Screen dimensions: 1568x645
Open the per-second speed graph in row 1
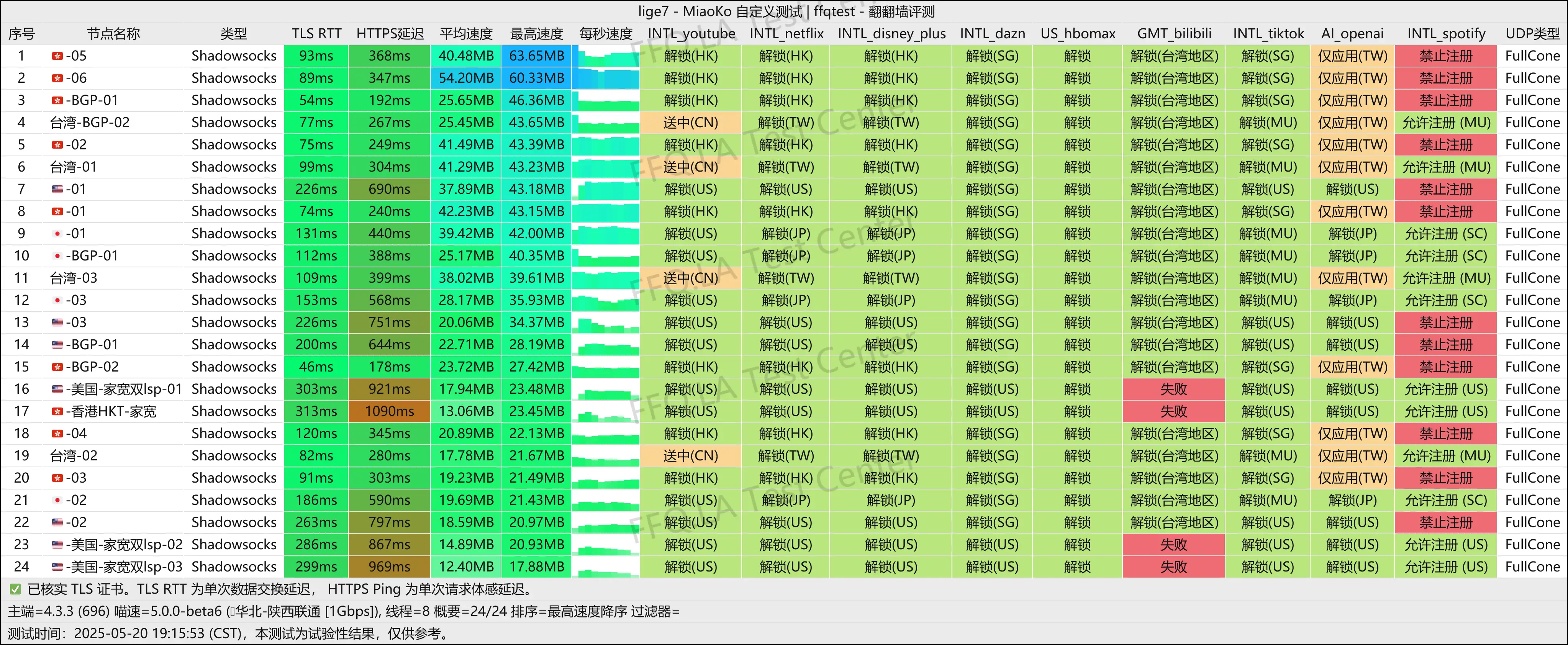(606, 56)
